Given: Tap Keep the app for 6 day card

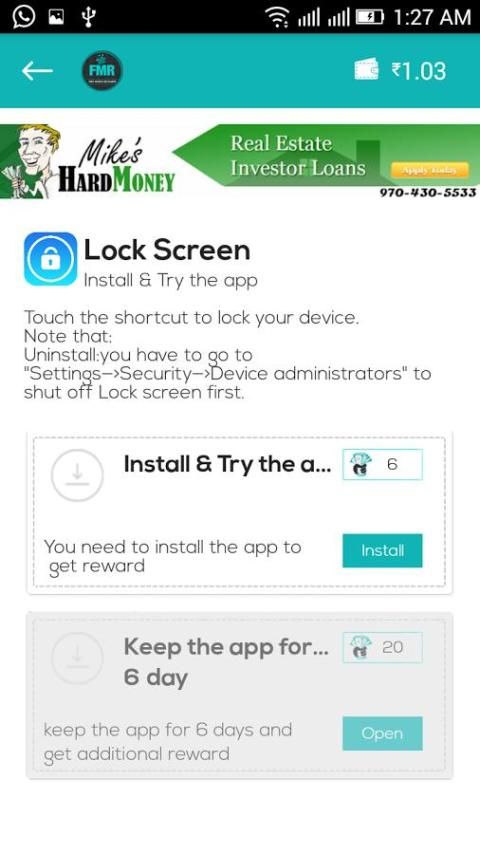Looking at the screenshot, I should pyautogui.click(x=239, y=696).
